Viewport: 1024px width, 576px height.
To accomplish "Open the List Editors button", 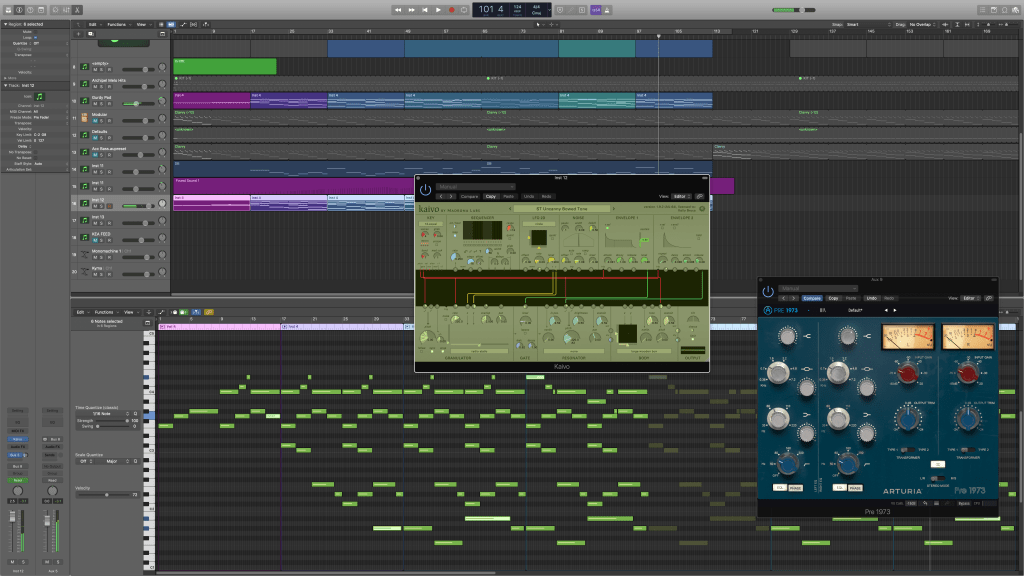I will [x=982, y=10].
